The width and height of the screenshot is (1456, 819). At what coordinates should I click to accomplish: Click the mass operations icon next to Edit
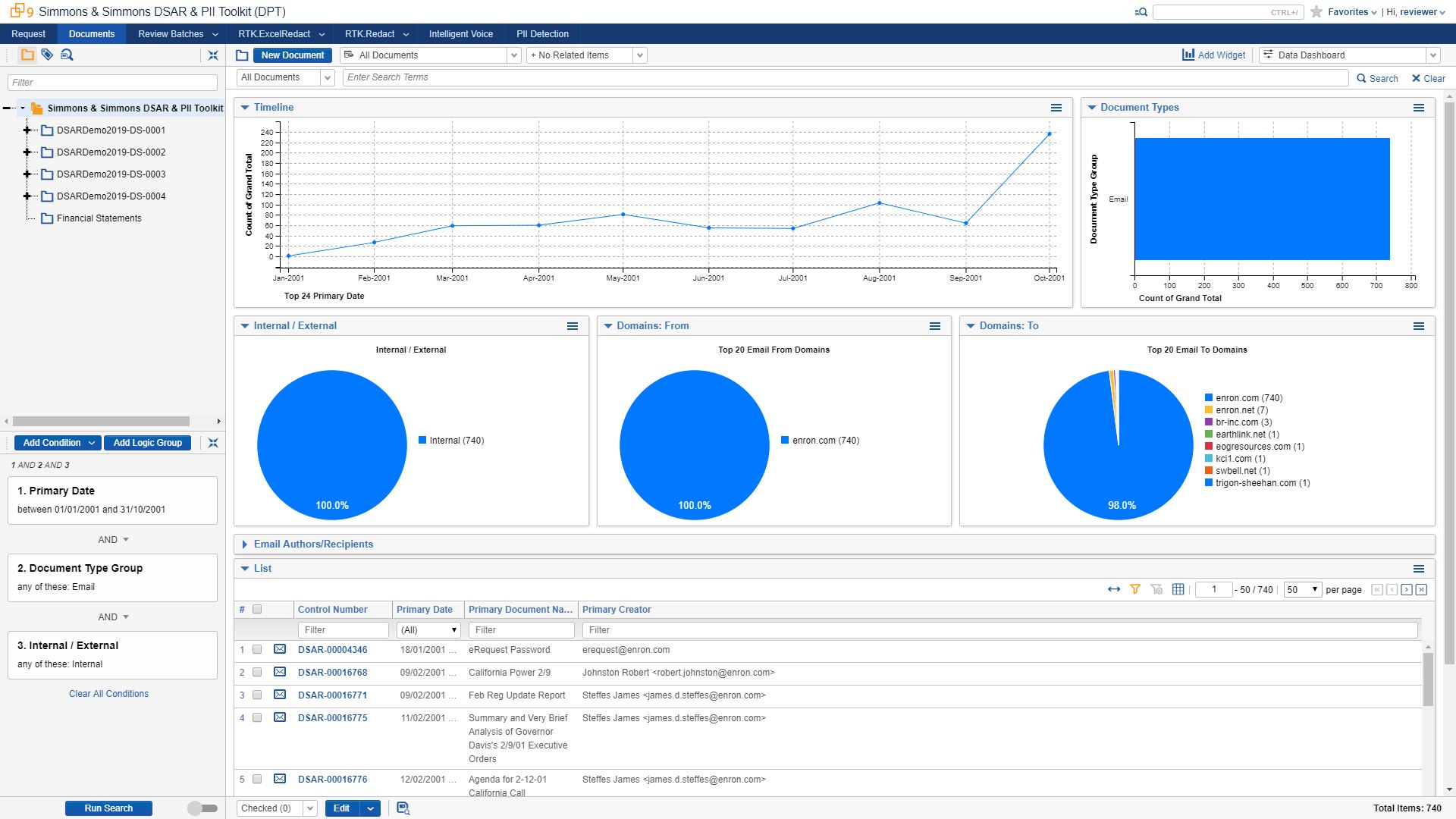(403, 808)
